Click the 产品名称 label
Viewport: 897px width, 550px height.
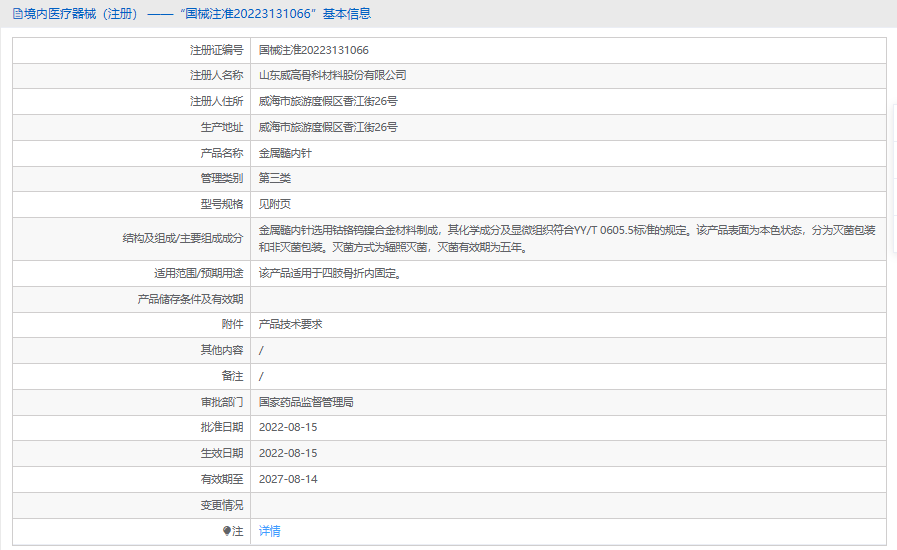pyautogui.click(x=222, y=153)
